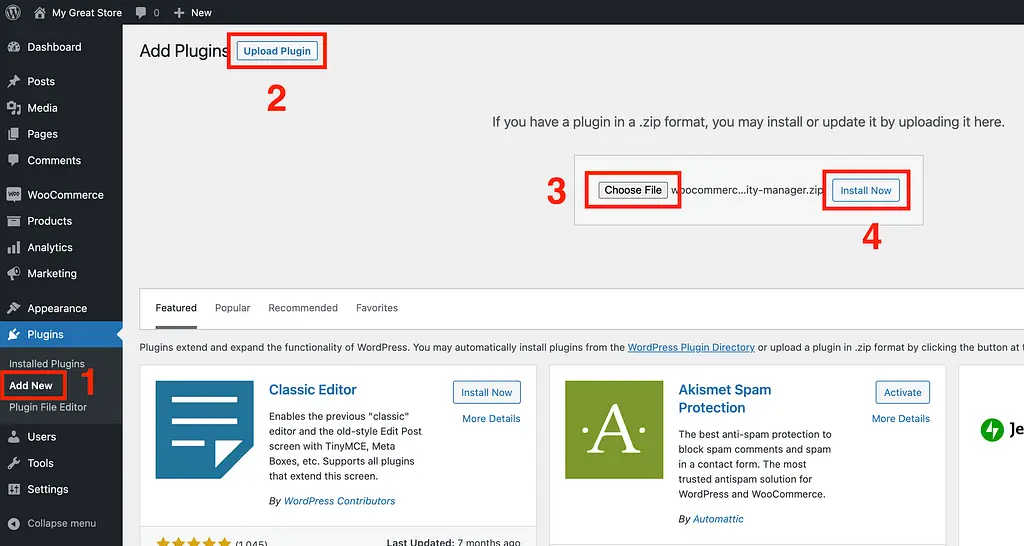Select the Appearance paintbrush icon

[14, 308]
